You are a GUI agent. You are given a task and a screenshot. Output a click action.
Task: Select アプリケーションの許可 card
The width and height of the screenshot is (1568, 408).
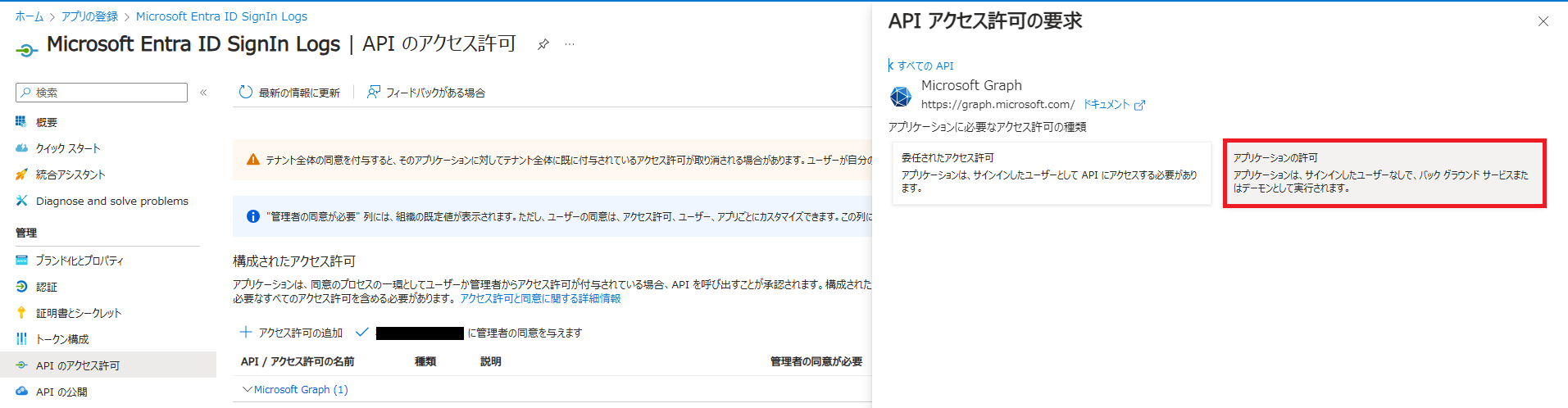pyautogui.click(x=1384, y=173)
